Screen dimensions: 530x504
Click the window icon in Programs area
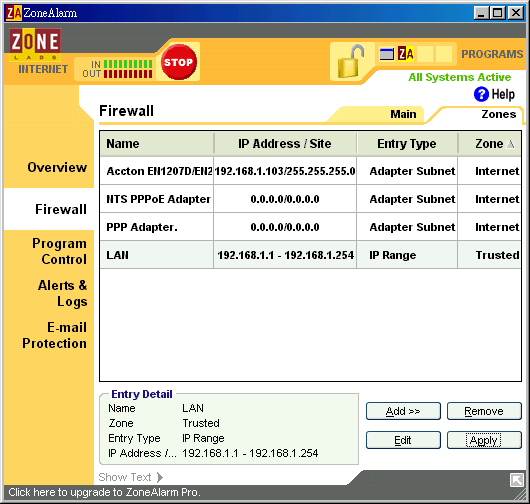387,54
